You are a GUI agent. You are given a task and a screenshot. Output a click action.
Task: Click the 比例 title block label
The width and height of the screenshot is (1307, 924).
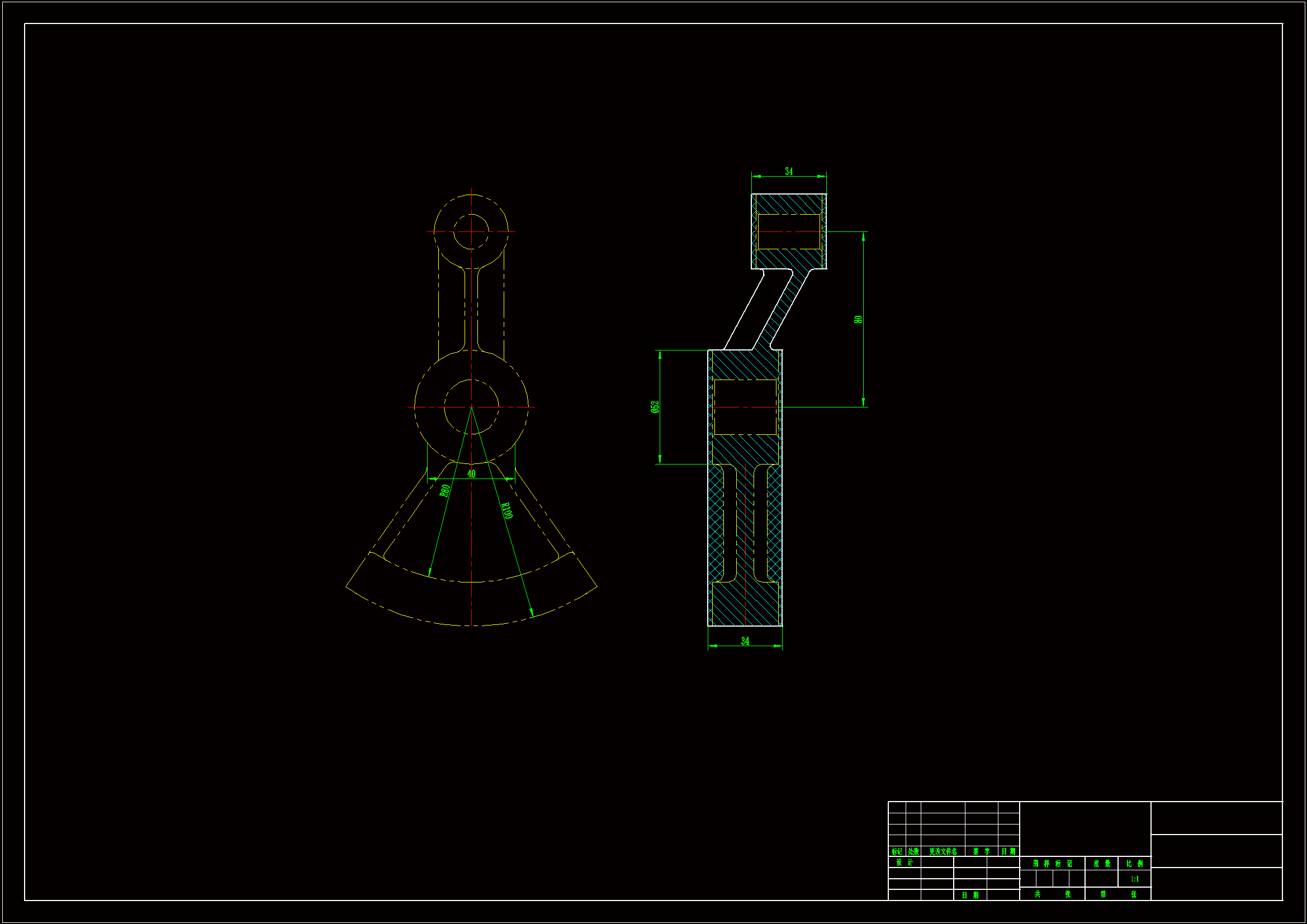click(1134, 864)
